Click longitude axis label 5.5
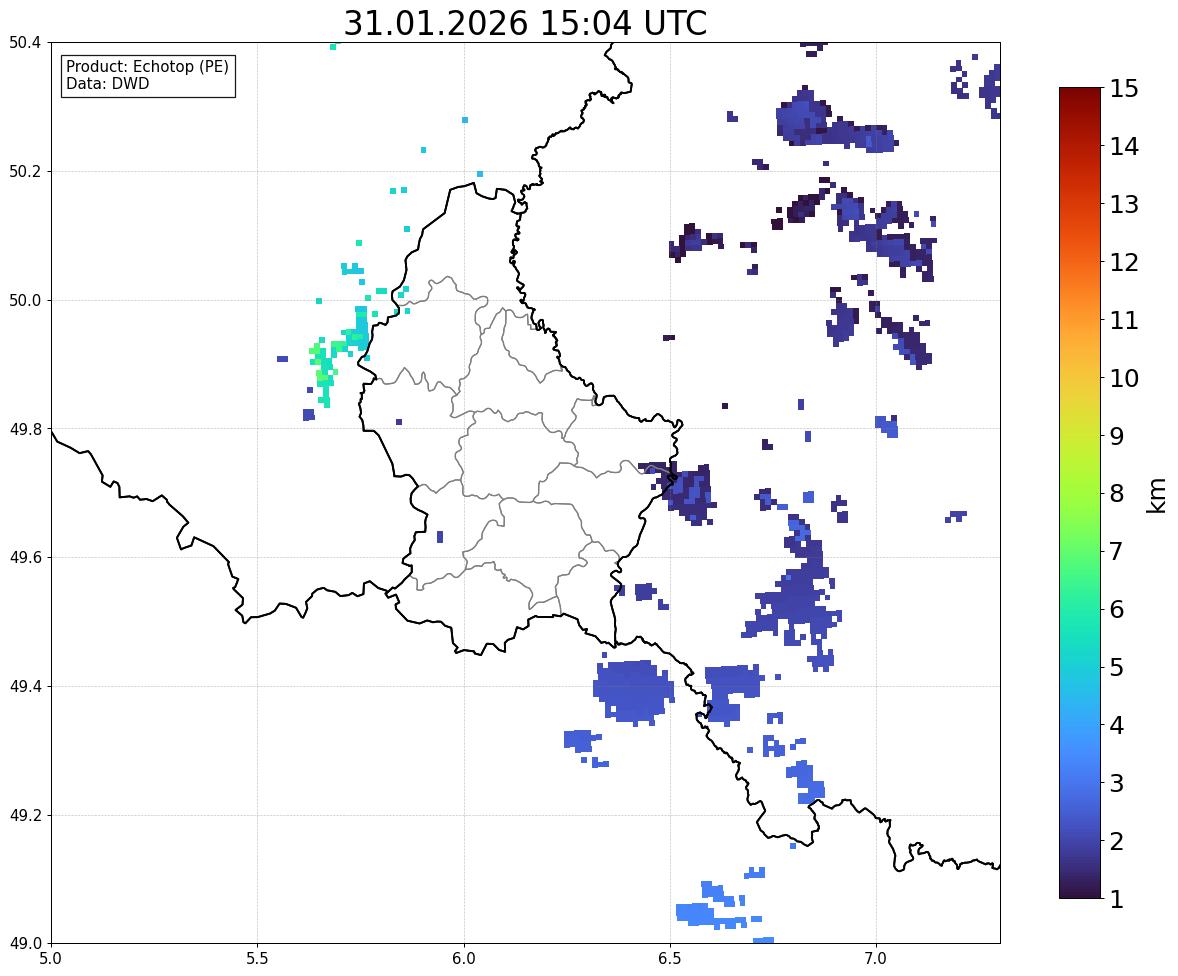 click(x=257, y=959)
